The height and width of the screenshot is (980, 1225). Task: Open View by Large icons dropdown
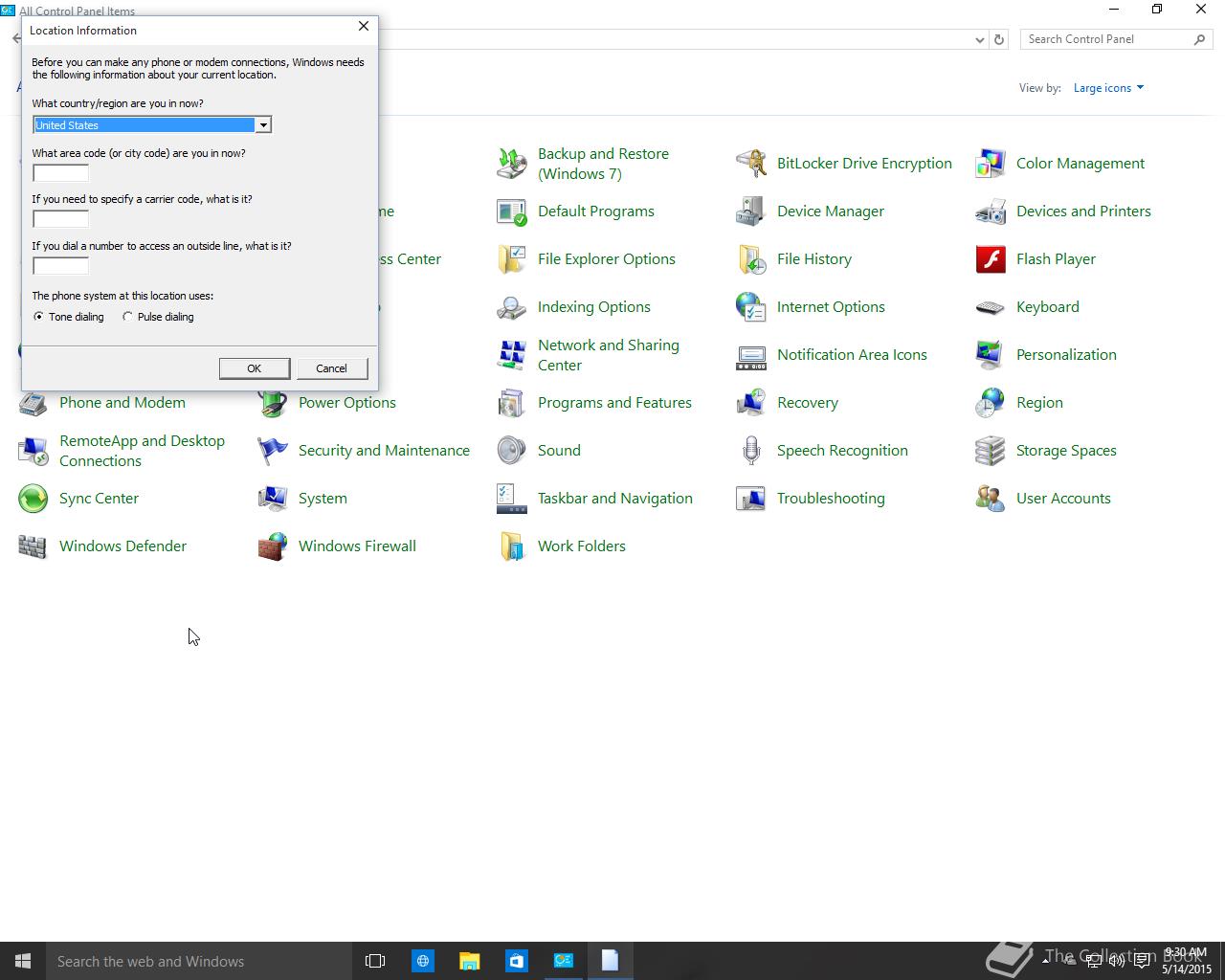click(x=1108, y=88)
